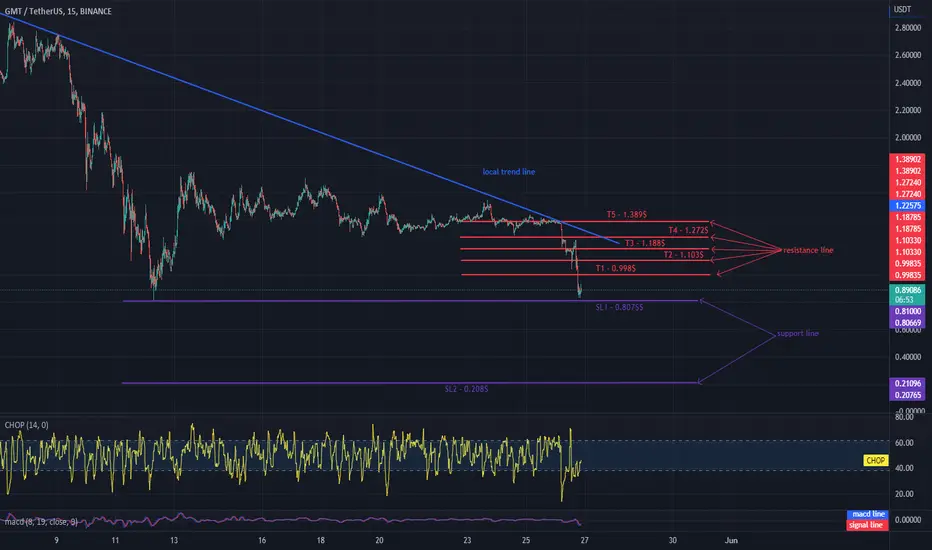Open the USDT currency selector
This screenshot has width=932, height=550.
point(902,9)
